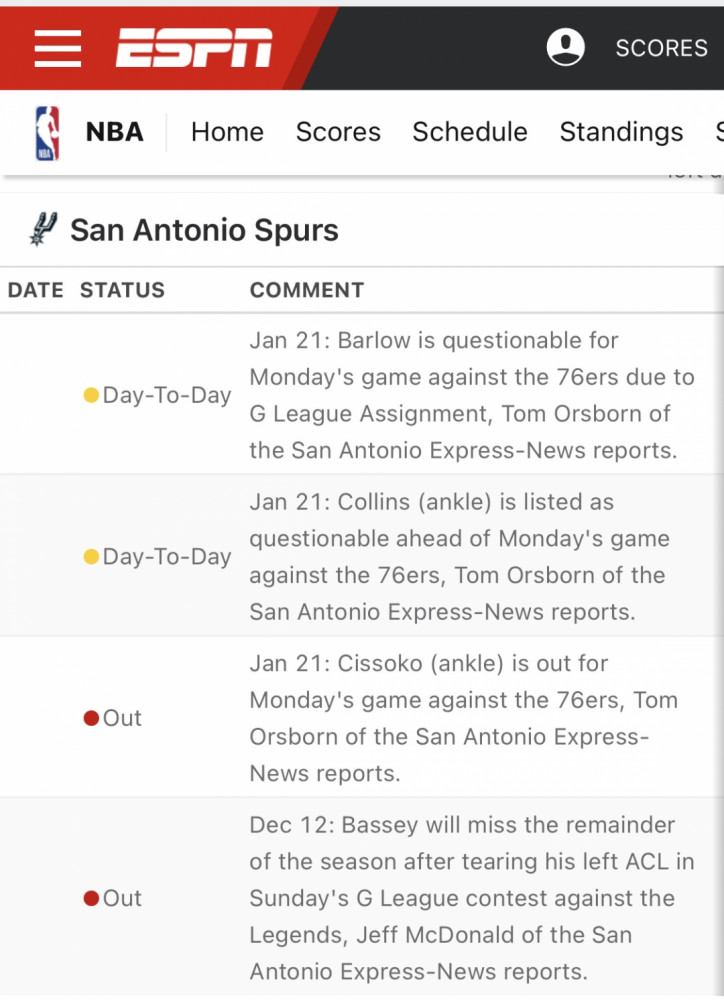Switch to the Scores tab
724x1000 pixels.
[338, 132]
